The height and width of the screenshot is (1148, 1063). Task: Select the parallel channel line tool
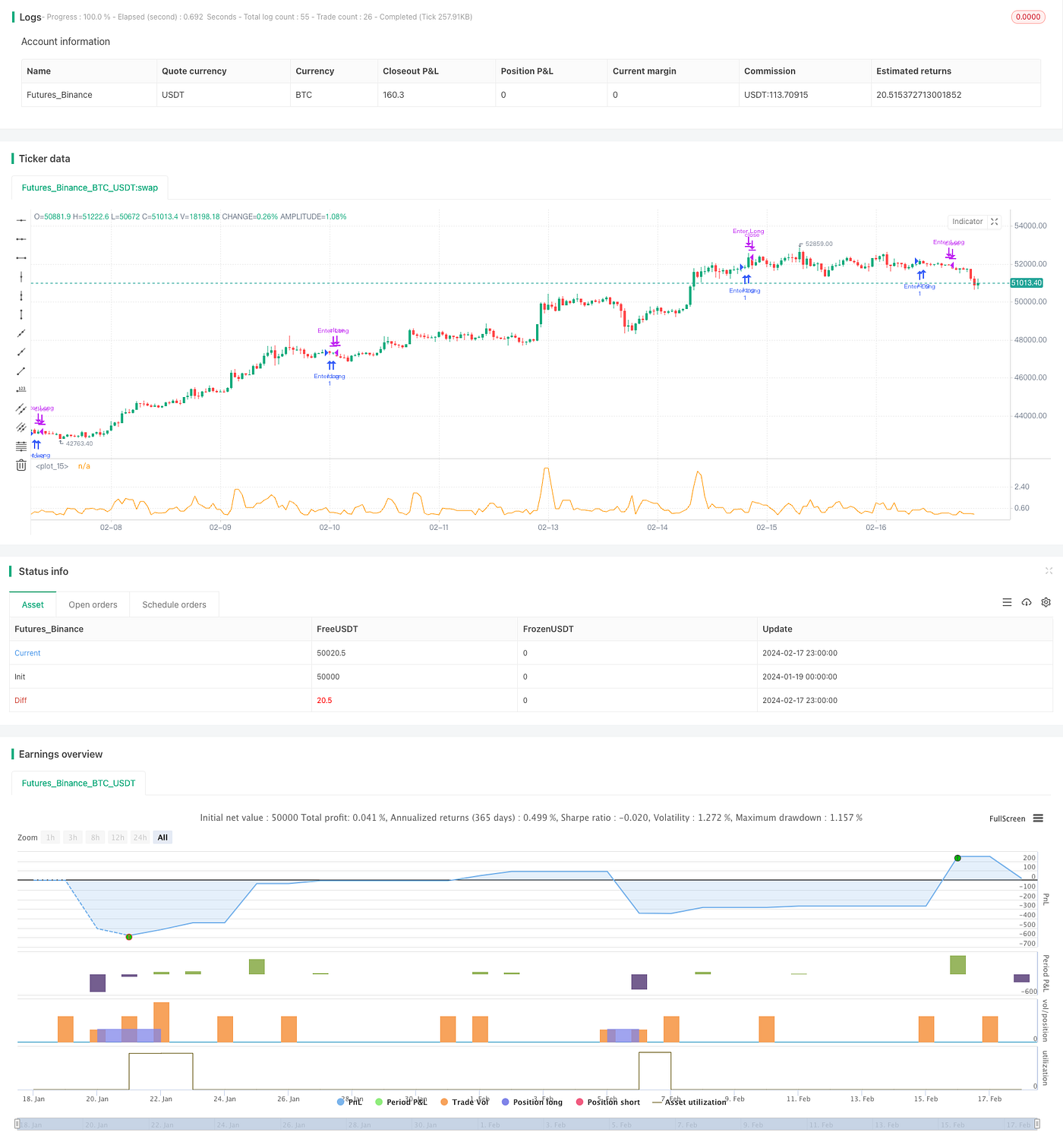click(x=21, y=408)
